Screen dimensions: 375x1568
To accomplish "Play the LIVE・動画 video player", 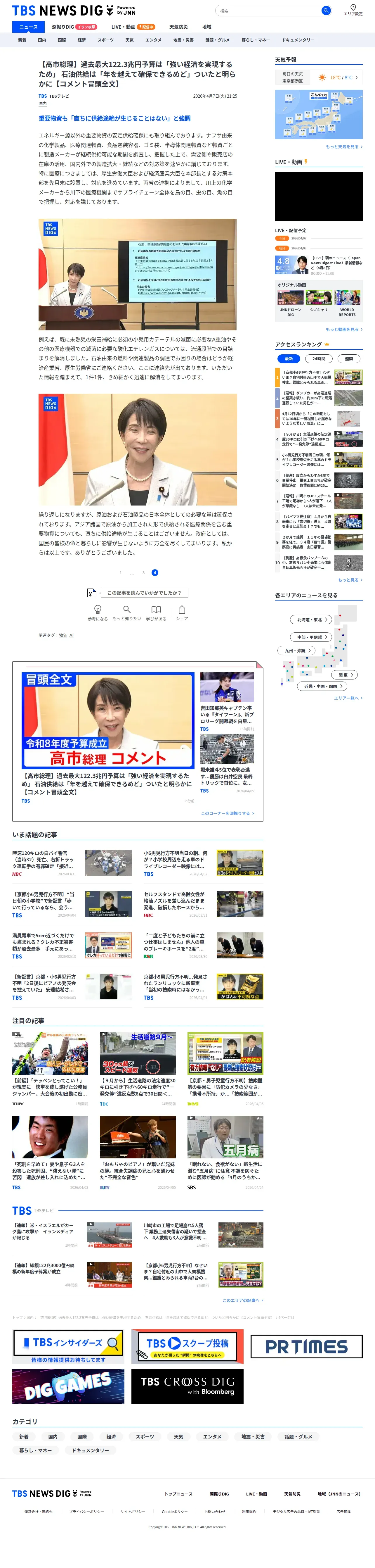I will (319, 196).
